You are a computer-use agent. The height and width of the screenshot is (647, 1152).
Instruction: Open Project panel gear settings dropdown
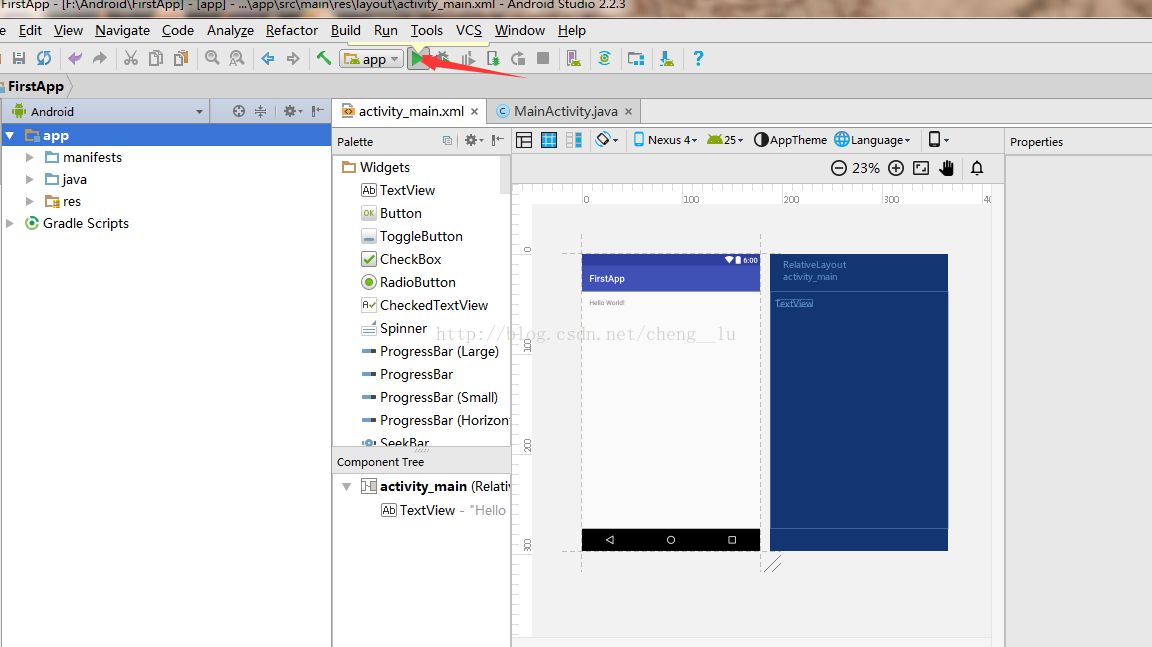[x=292, y=111]
